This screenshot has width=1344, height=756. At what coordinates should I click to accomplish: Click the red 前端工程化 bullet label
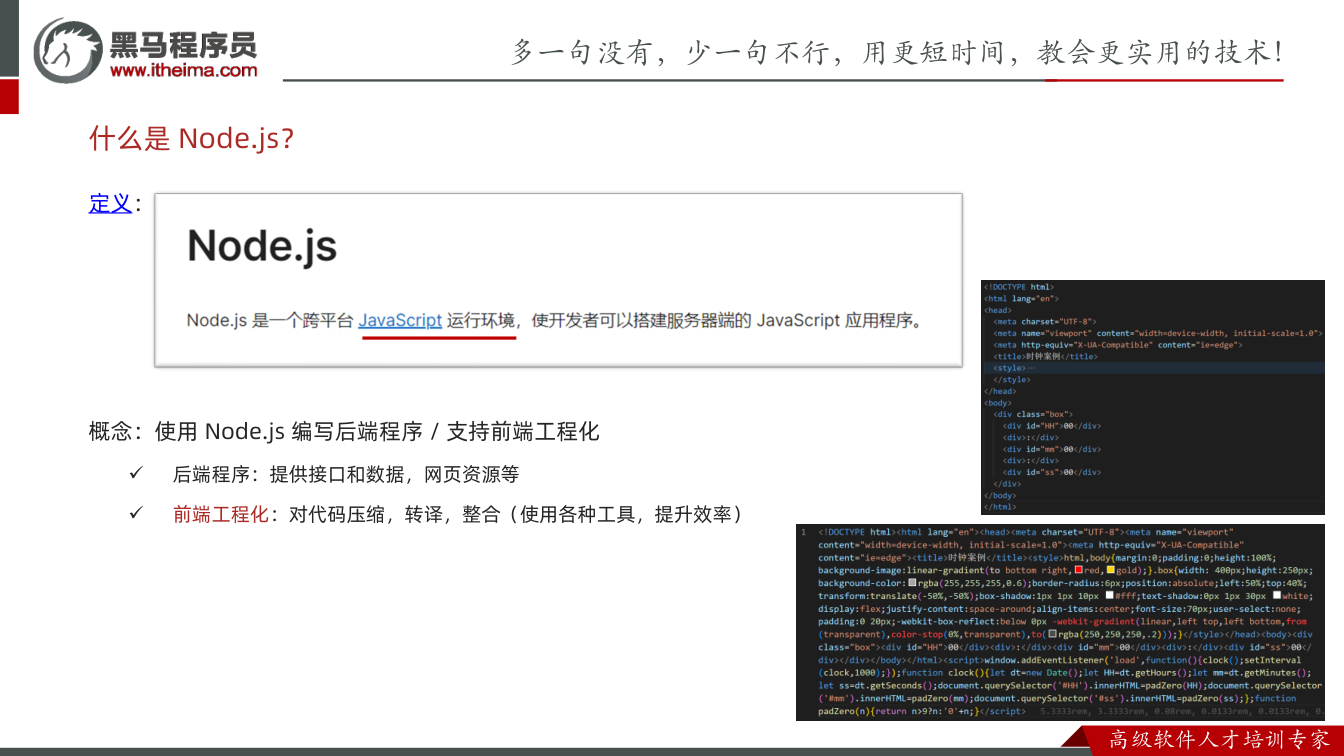click(x=221, y=514)
